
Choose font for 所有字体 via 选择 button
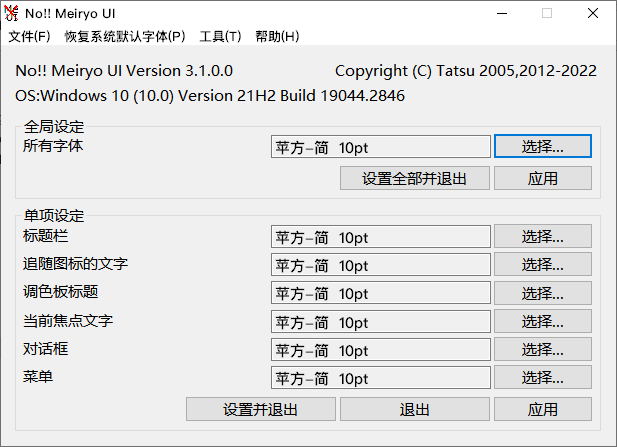[x=543, y=146]
